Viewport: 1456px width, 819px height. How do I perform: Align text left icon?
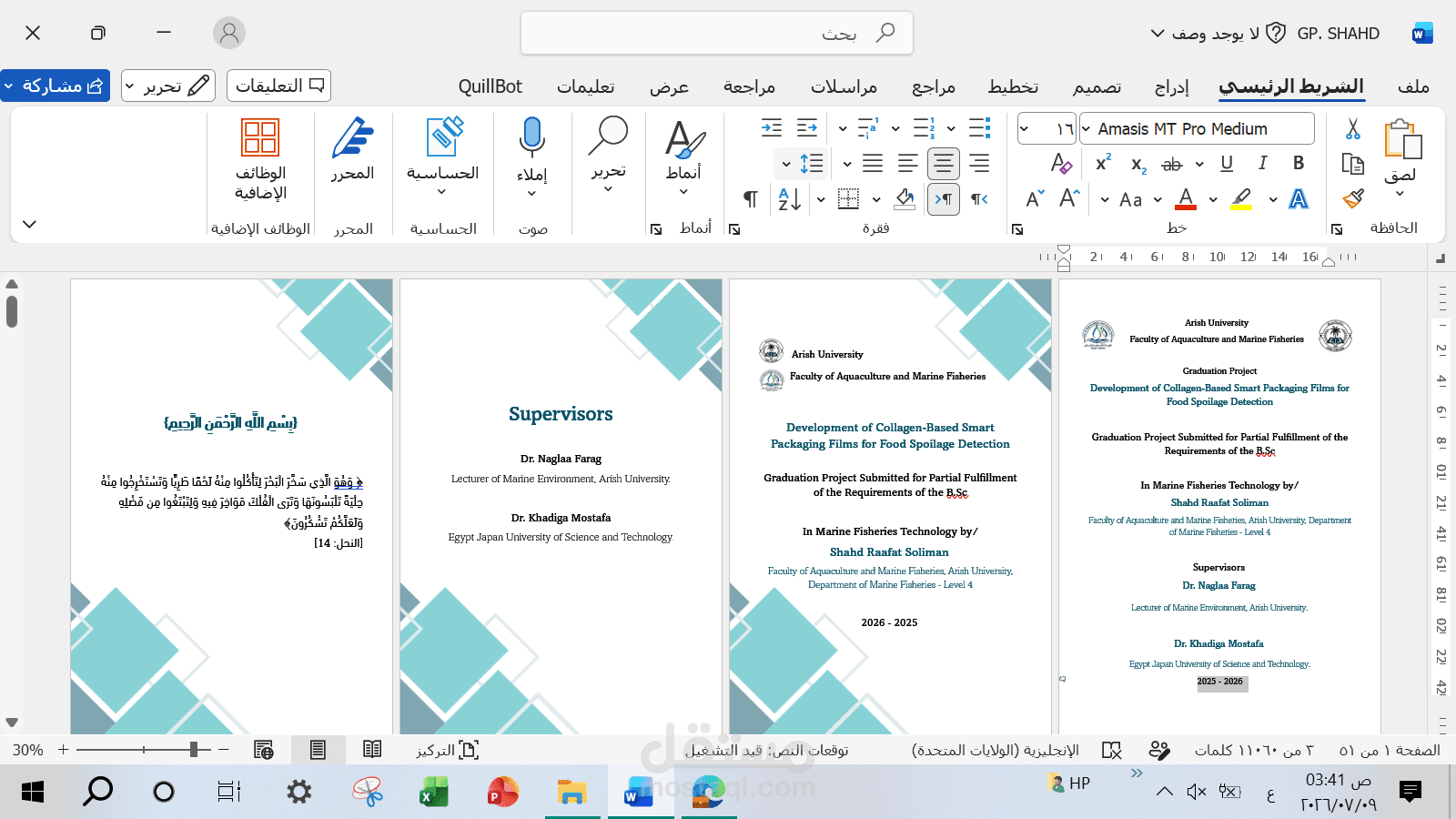908,163
